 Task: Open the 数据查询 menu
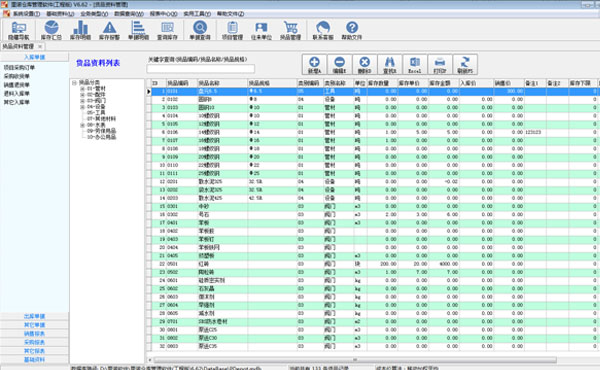[x=129, y=14]
